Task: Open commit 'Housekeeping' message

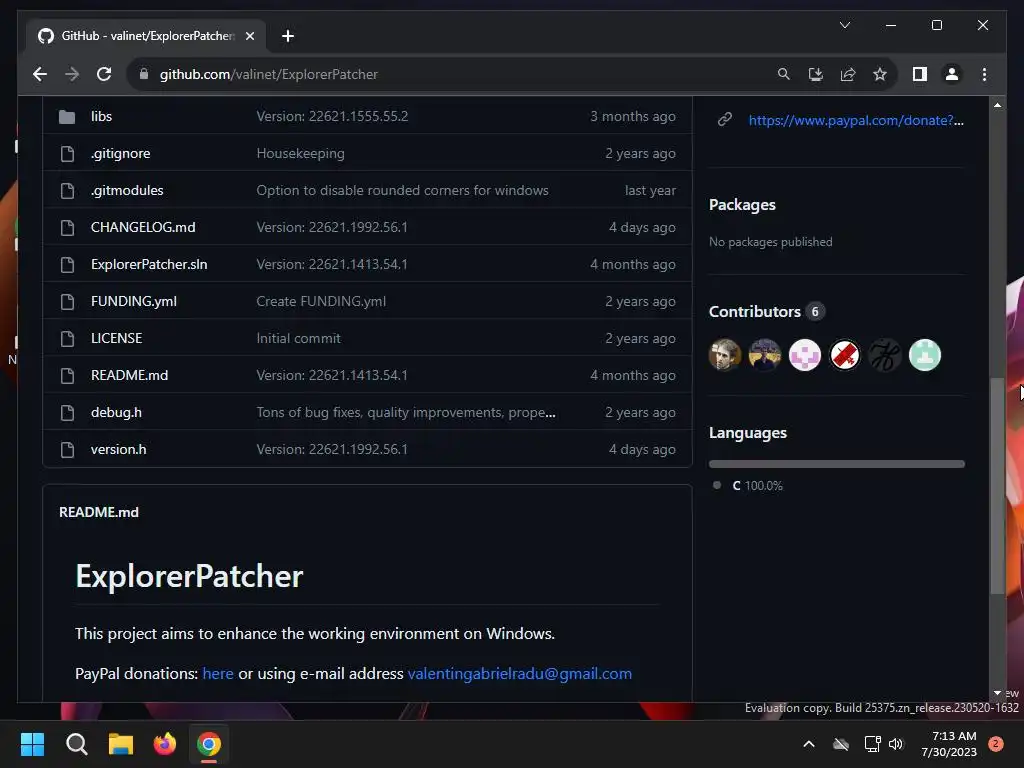Action: pos(300,153)
